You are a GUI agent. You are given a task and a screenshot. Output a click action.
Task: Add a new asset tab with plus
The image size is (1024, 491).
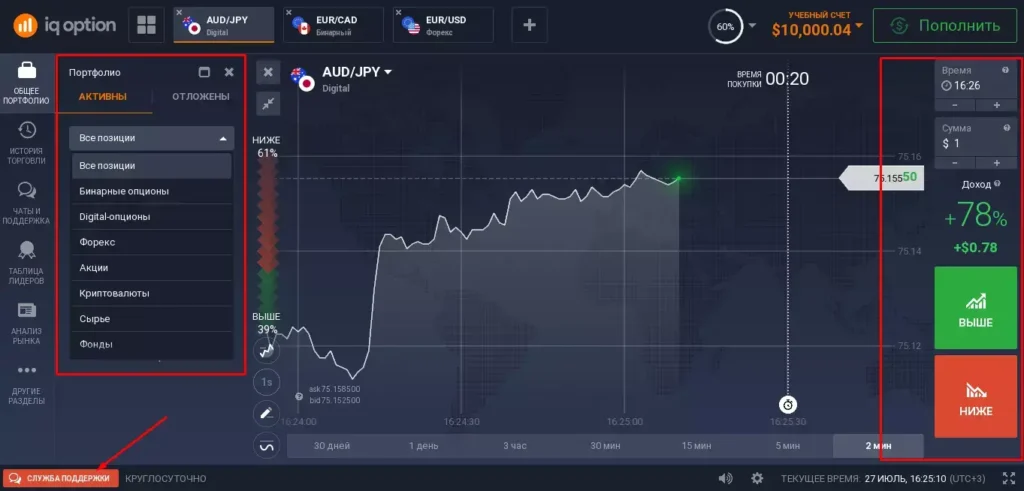(530, 25)
